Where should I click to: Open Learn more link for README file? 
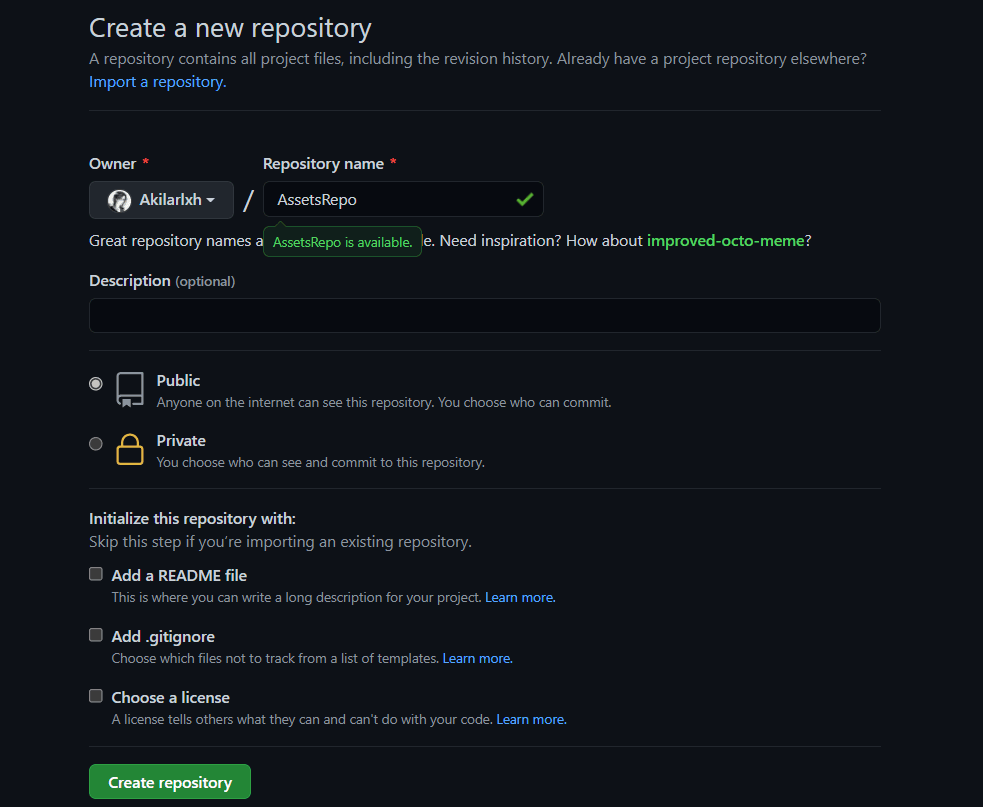pyautogui.click(x=519, y=597)
